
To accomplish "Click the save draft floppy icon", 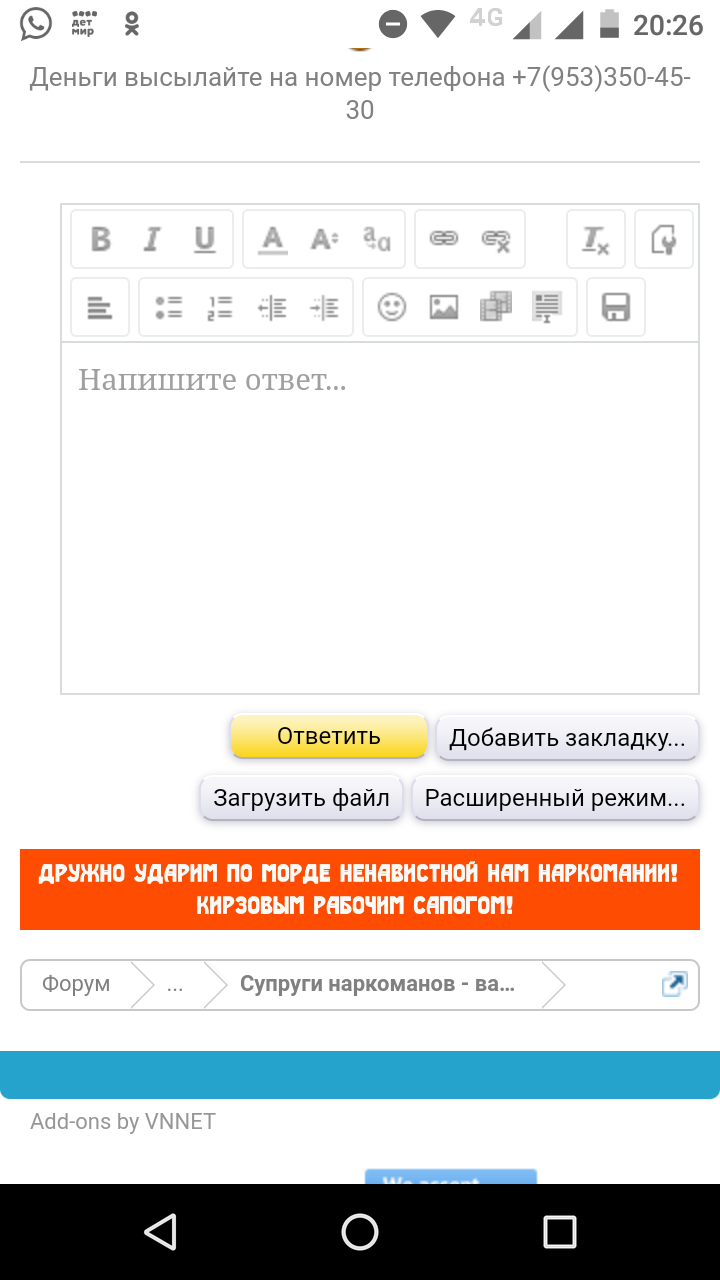I will 615,308.
